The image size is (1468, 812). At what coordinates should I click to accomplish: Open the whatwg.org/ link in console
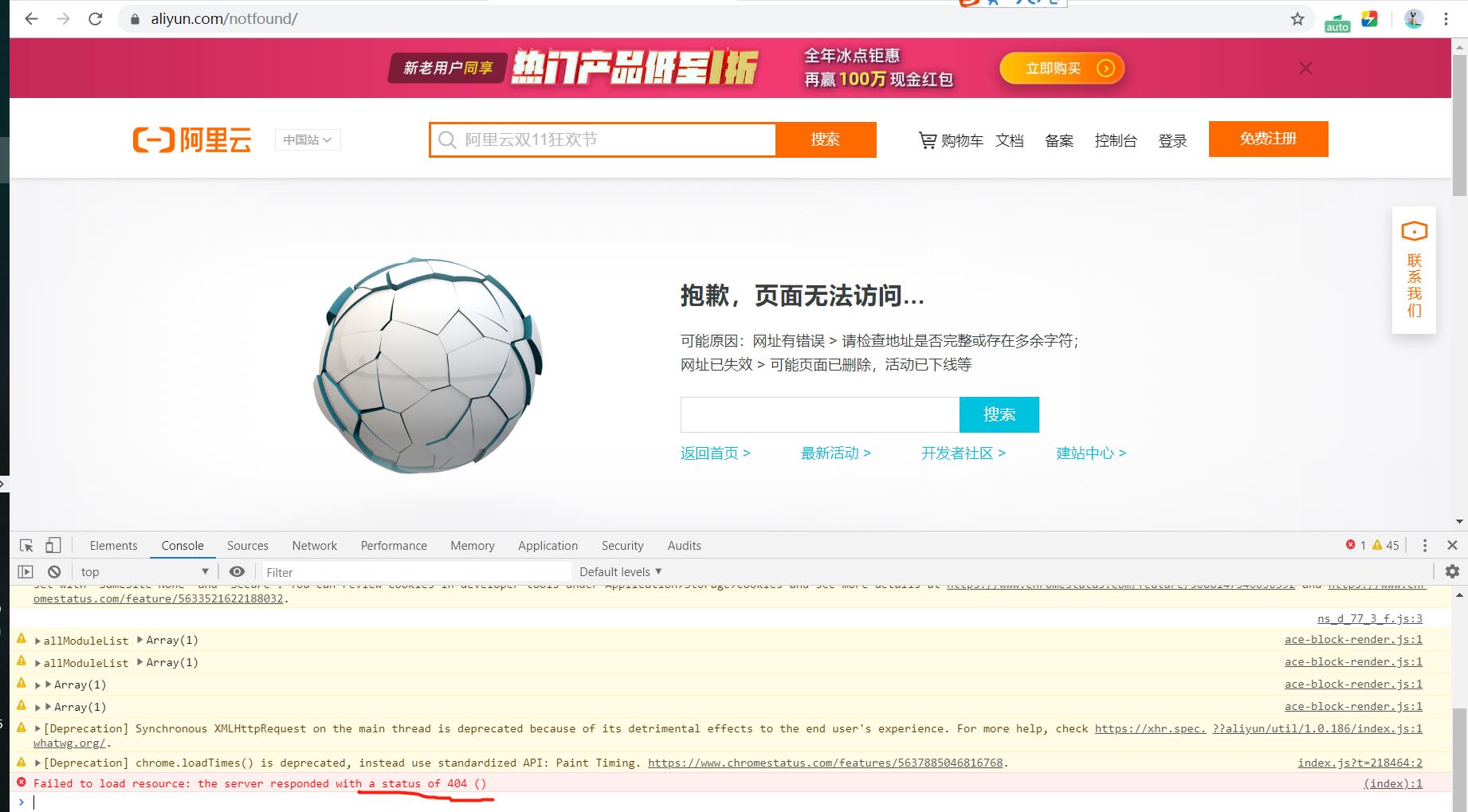(x=69, y=743)
